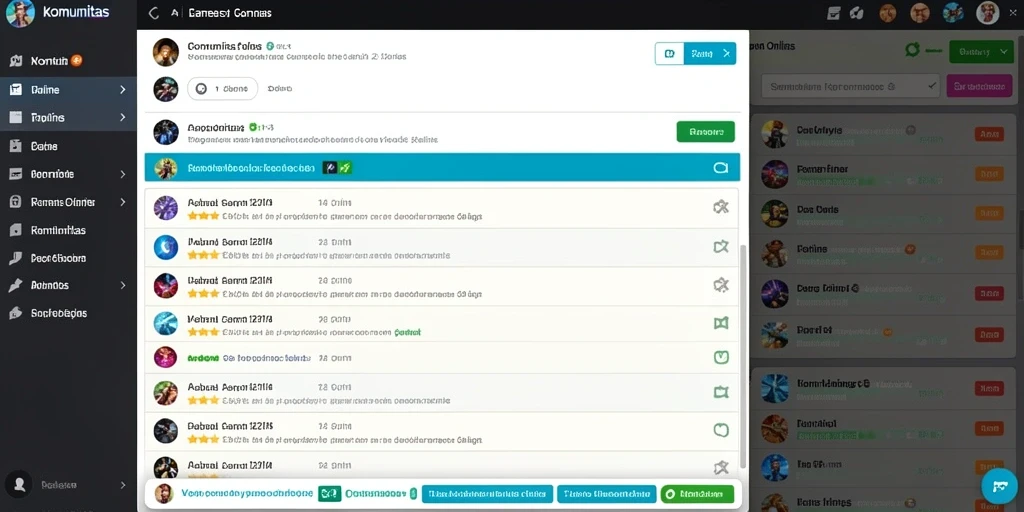
Task: Click the icon in the first game list row
Action: [720, 208]
